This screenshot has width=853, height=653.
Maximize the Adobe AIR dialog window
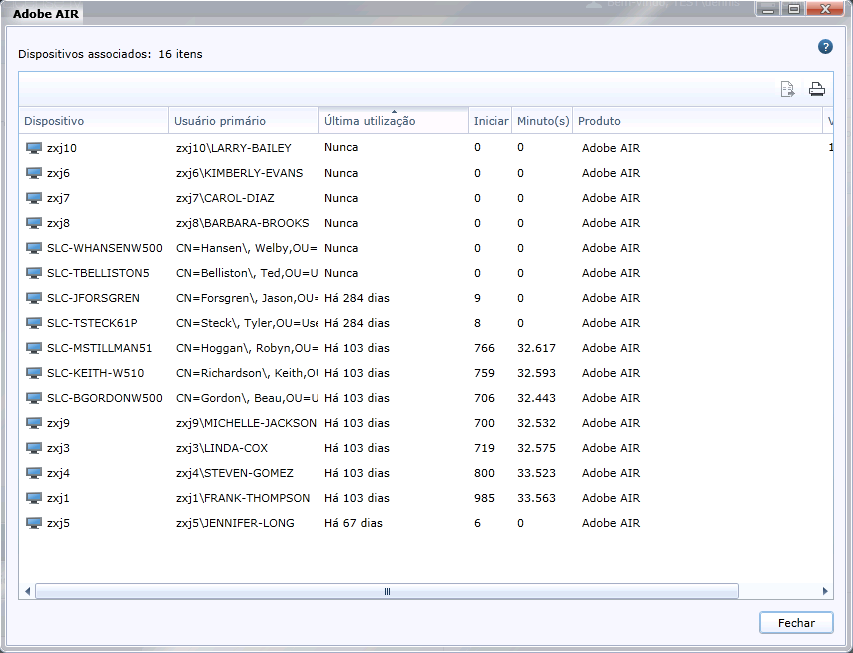pyautogui.click(x=794, y=9)
